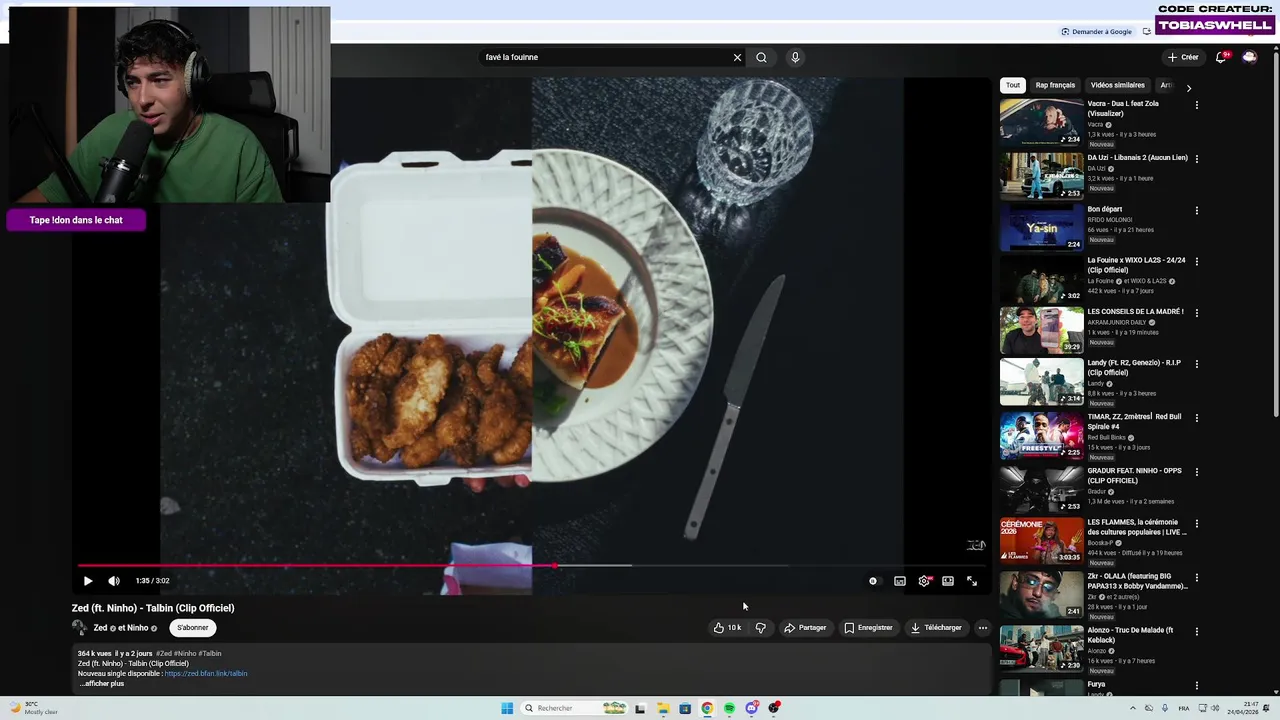This screenshot has height=720, width=1280.
Task: Select the Tout filter chip
Action: click(x=1013, y=85)
